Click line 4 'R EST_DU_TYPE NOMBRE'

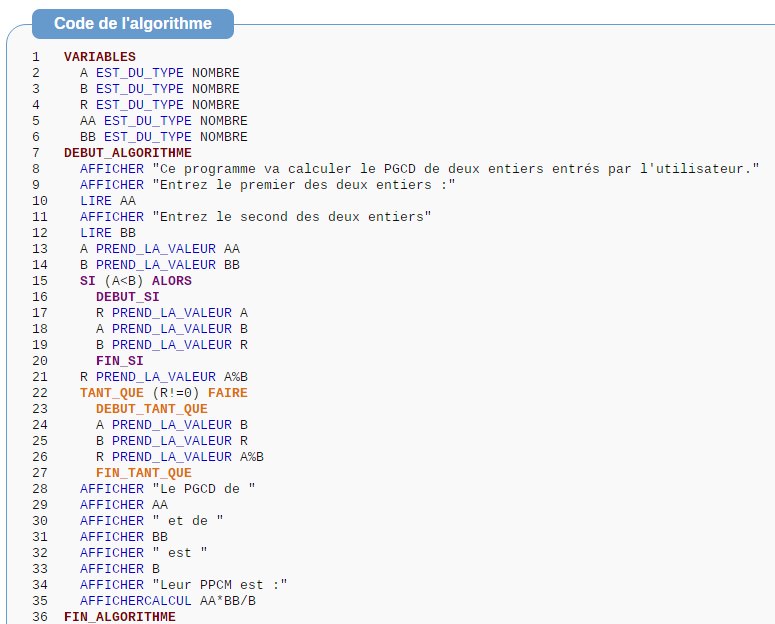click(160, 105)
